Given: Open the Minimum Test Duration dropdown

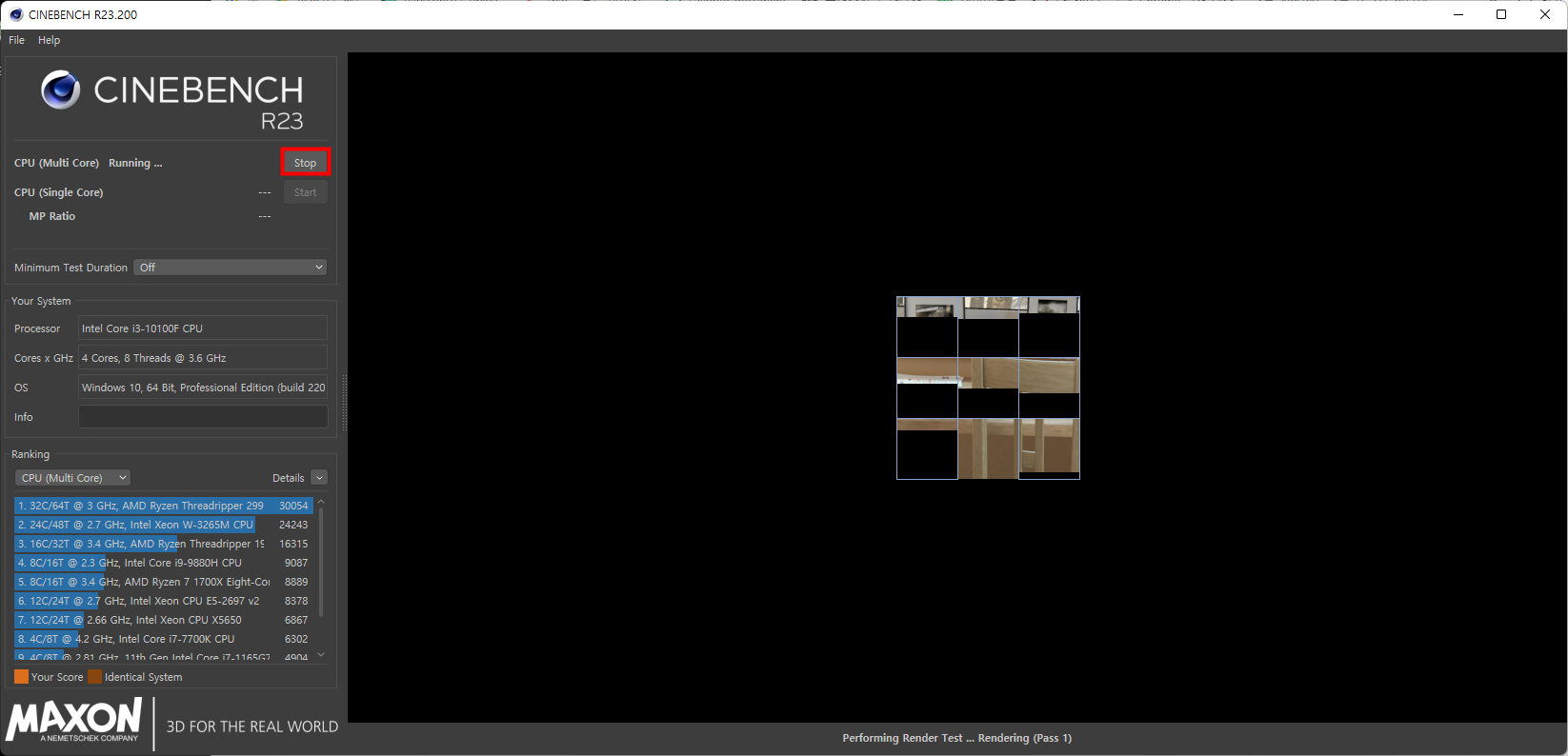Looking at the screenshot, I should click(230, 268).
